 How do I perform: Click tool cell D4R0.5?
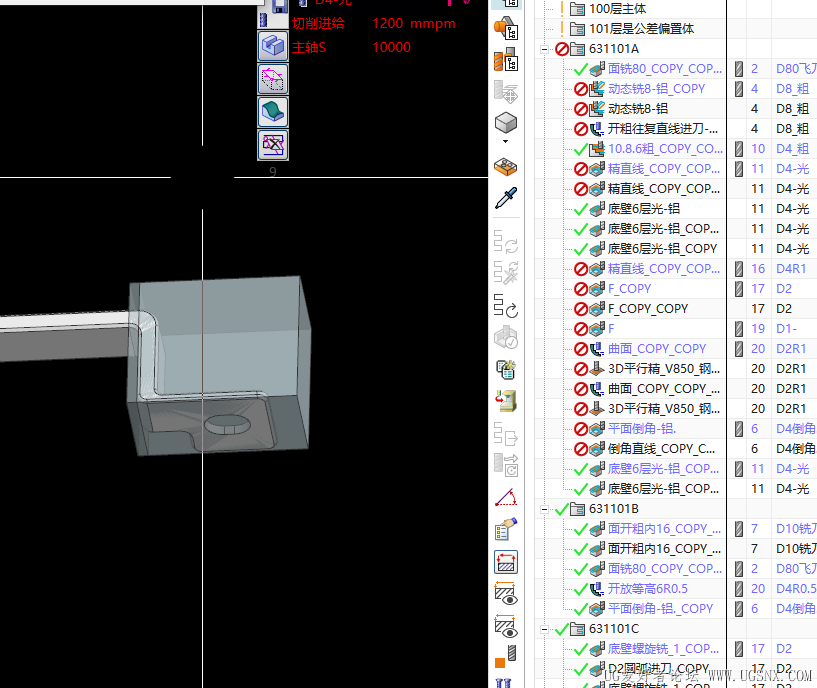pos(796,588)
